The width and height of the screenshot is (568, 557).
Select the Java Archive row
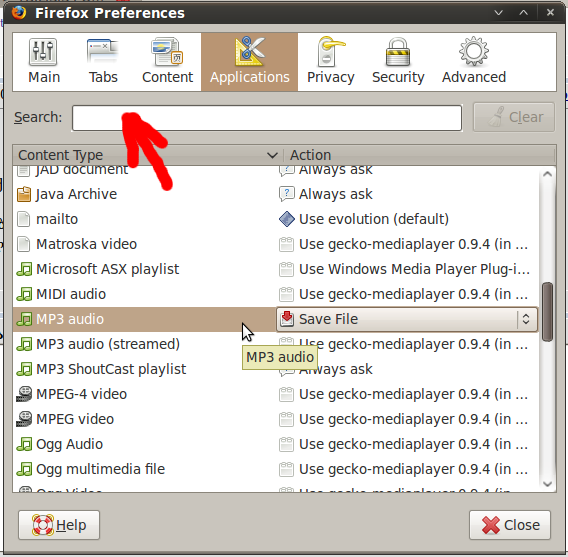[276, 194]
